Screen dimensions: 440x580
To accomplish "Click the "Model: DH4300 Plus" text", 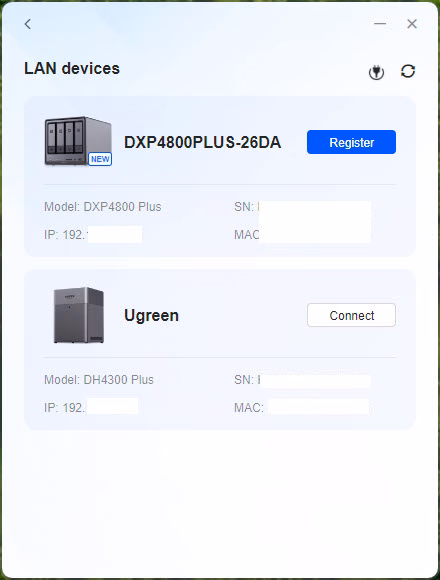I will [99, 380].
